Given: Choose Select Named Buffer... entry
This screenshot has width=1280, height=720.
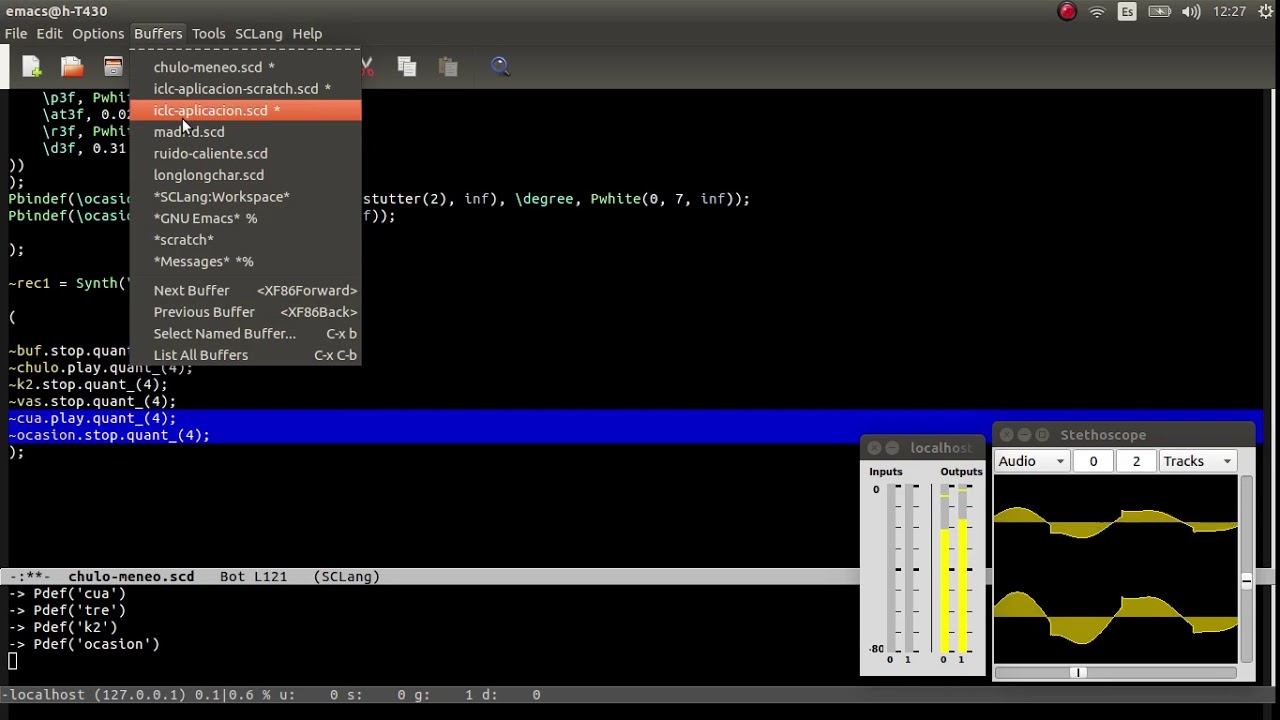Looking at the screenshot, I should (x=245, y=334).
